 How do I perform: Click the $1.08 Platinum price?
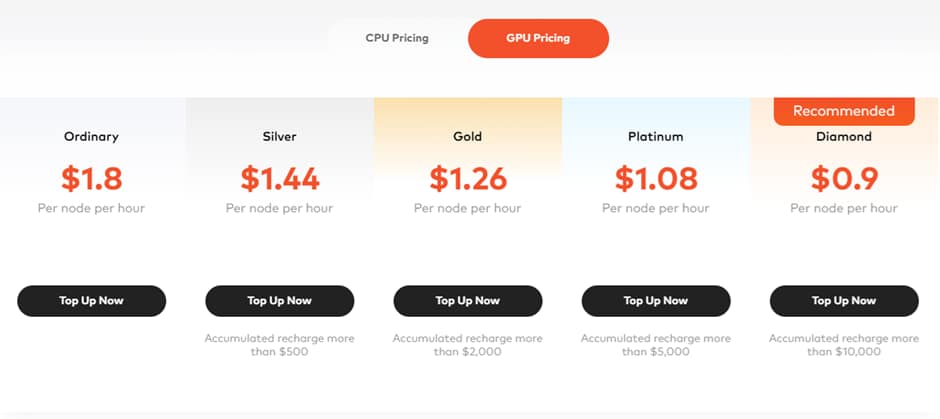(x=656, y=178)
